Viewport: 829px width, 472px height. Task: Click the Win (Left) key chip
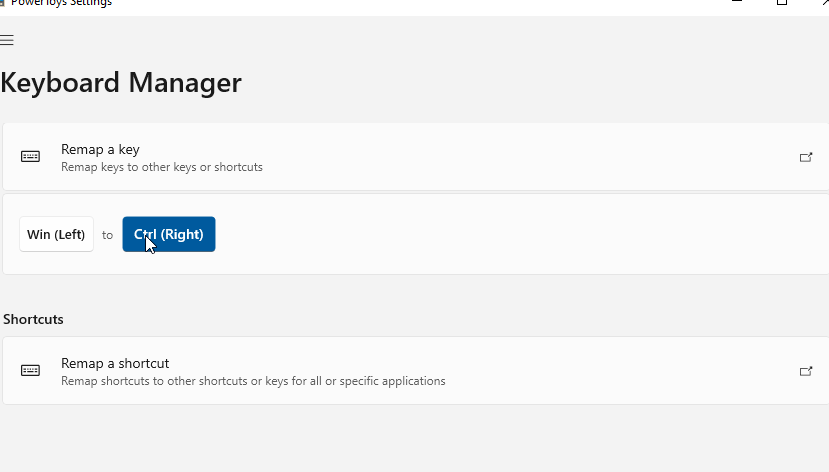(x=56, y=234)
